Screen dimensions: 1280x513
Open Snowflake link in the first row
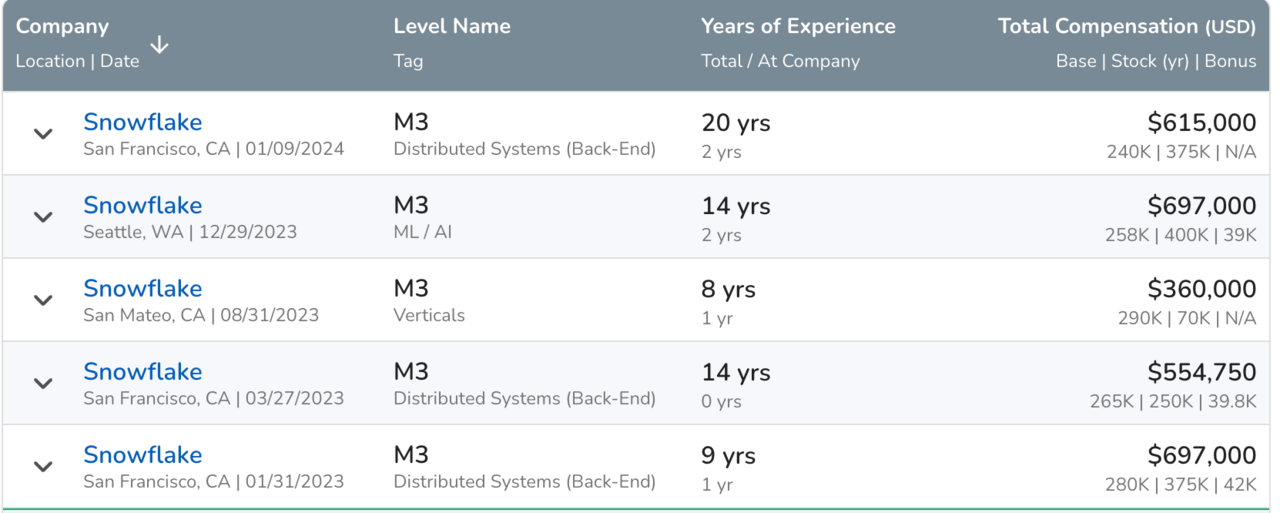[142, 122]
